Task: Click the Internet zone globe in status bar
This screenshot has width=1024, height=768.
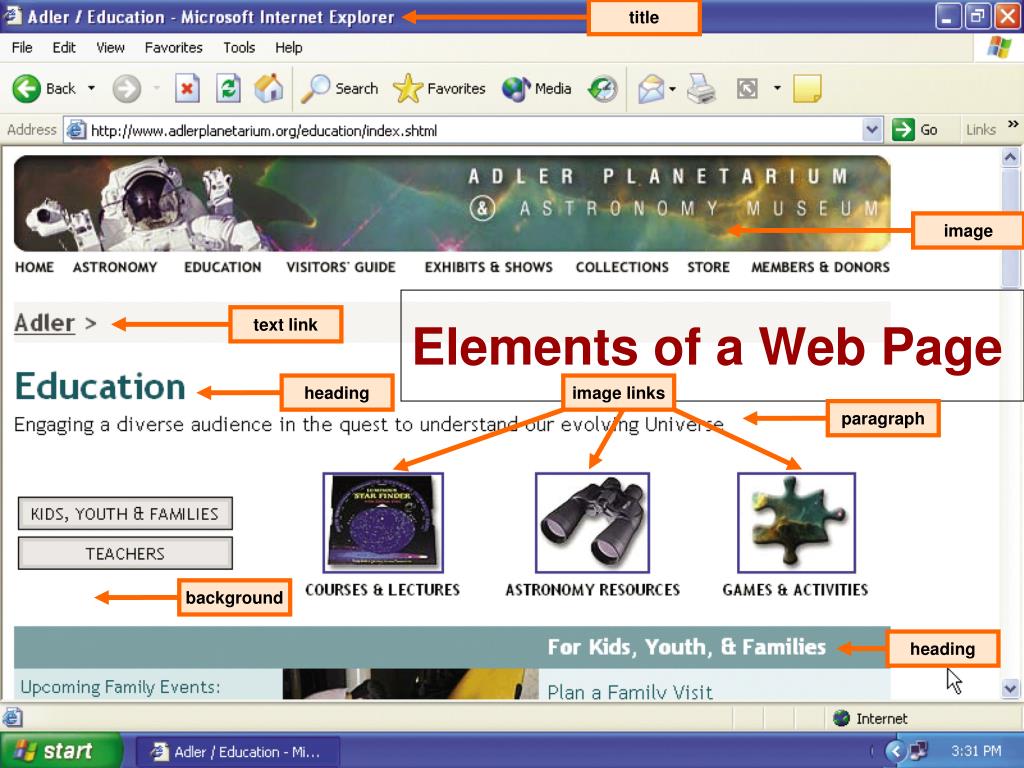Action: coord(841,718)
